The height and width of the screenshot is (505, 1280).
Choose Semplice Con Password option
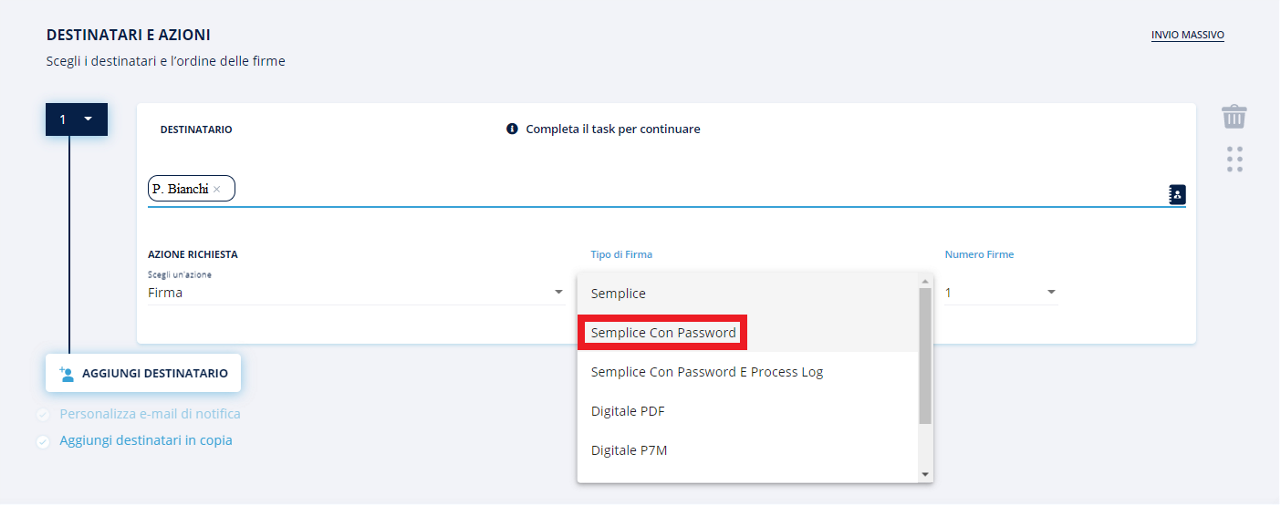(663, 332)
